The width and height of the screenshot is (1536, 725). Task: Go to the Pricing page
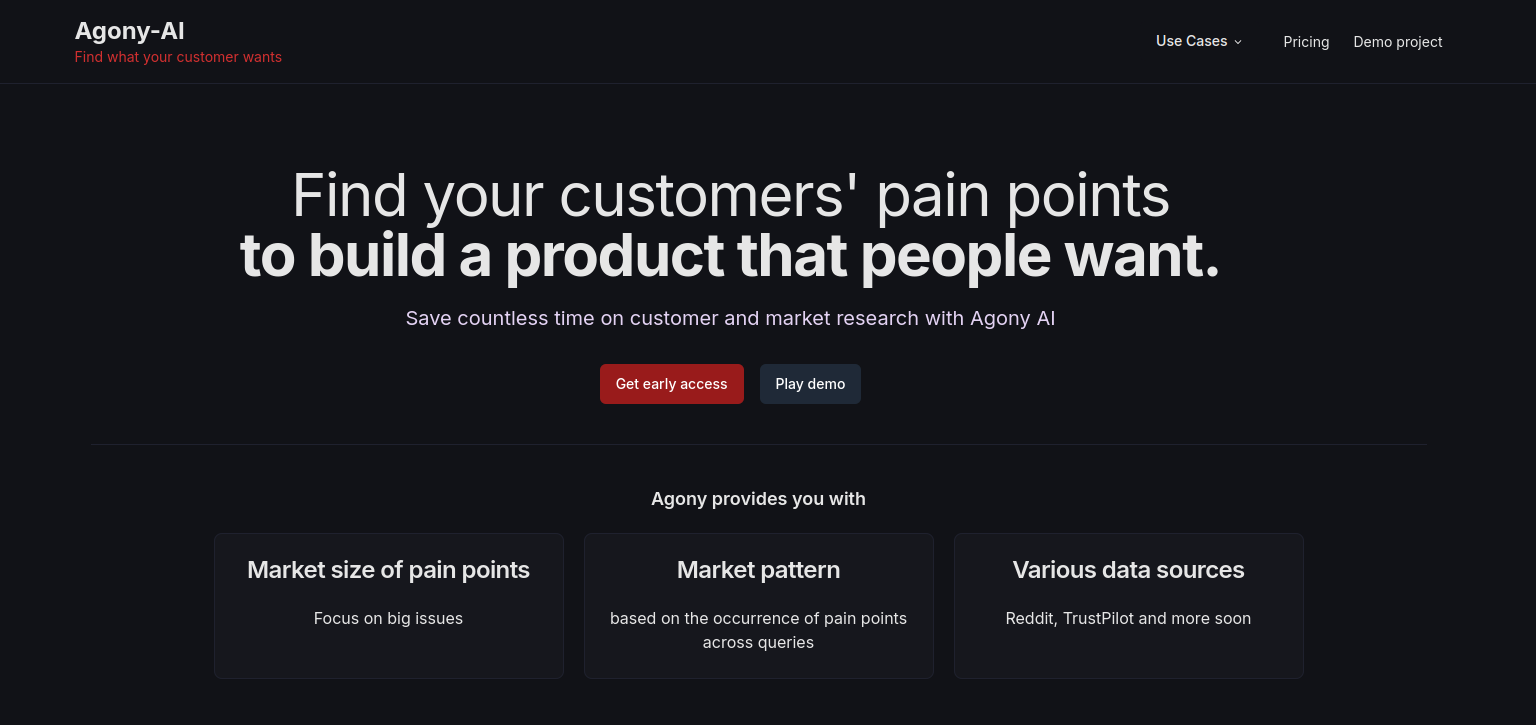(x=1306, y=42)
